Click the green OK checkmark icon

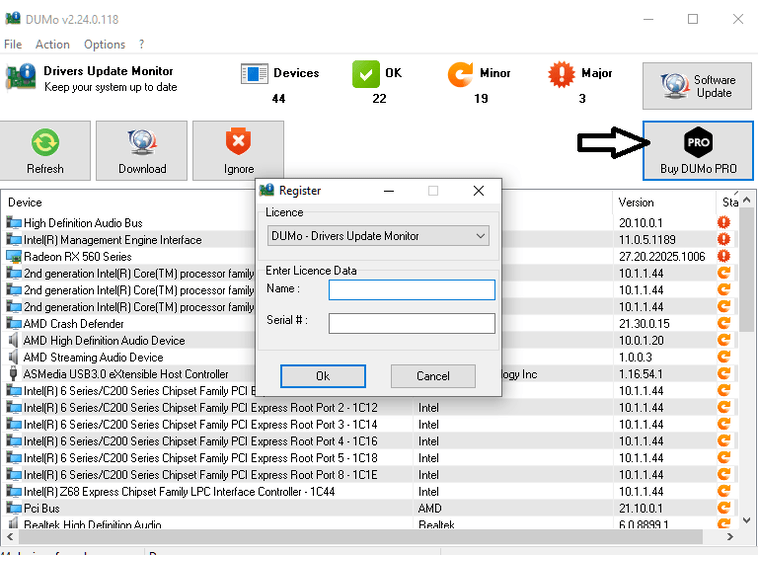(366, 74)
